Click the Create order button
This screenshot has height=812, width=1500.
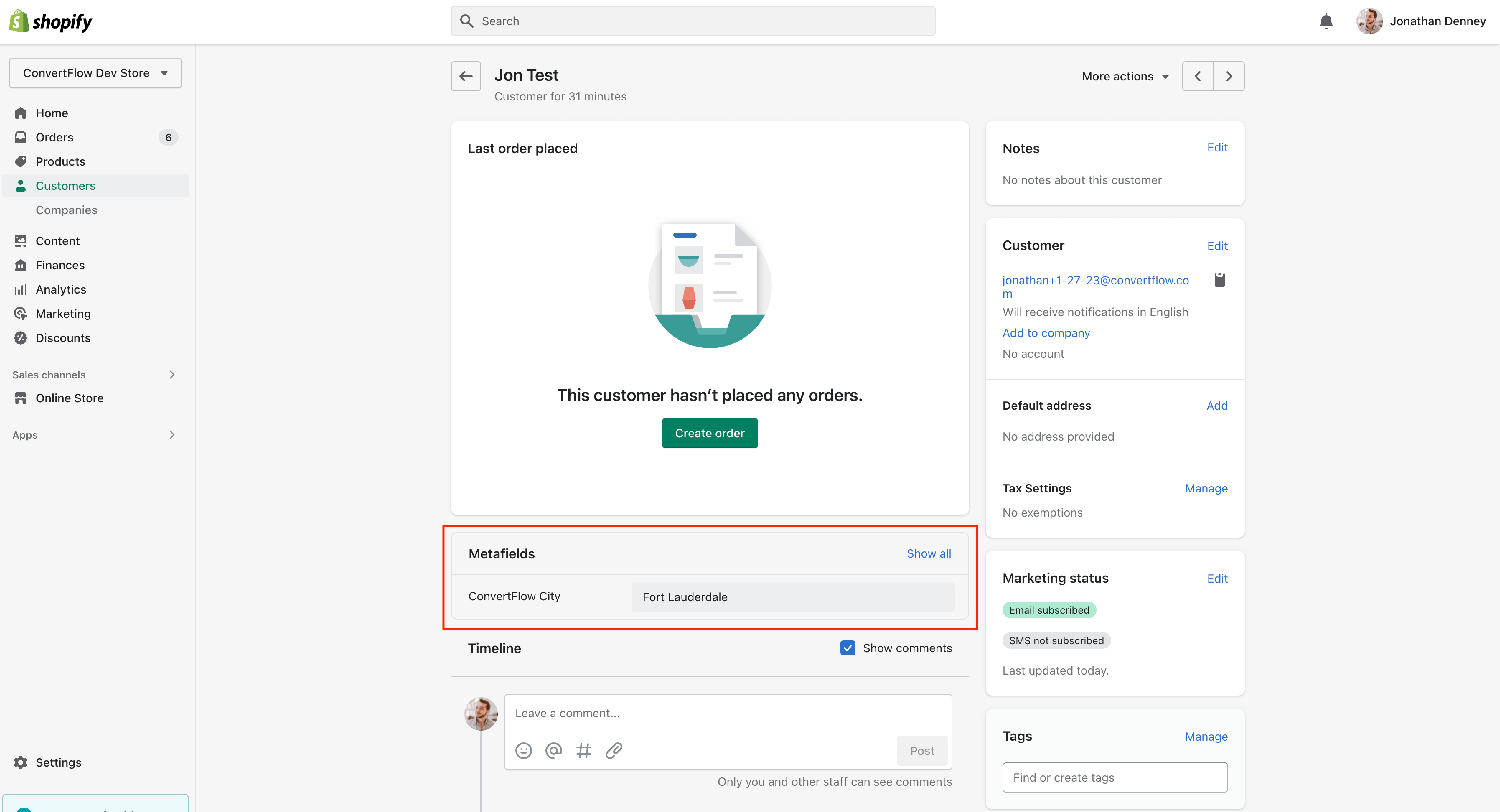click(709, 433)
